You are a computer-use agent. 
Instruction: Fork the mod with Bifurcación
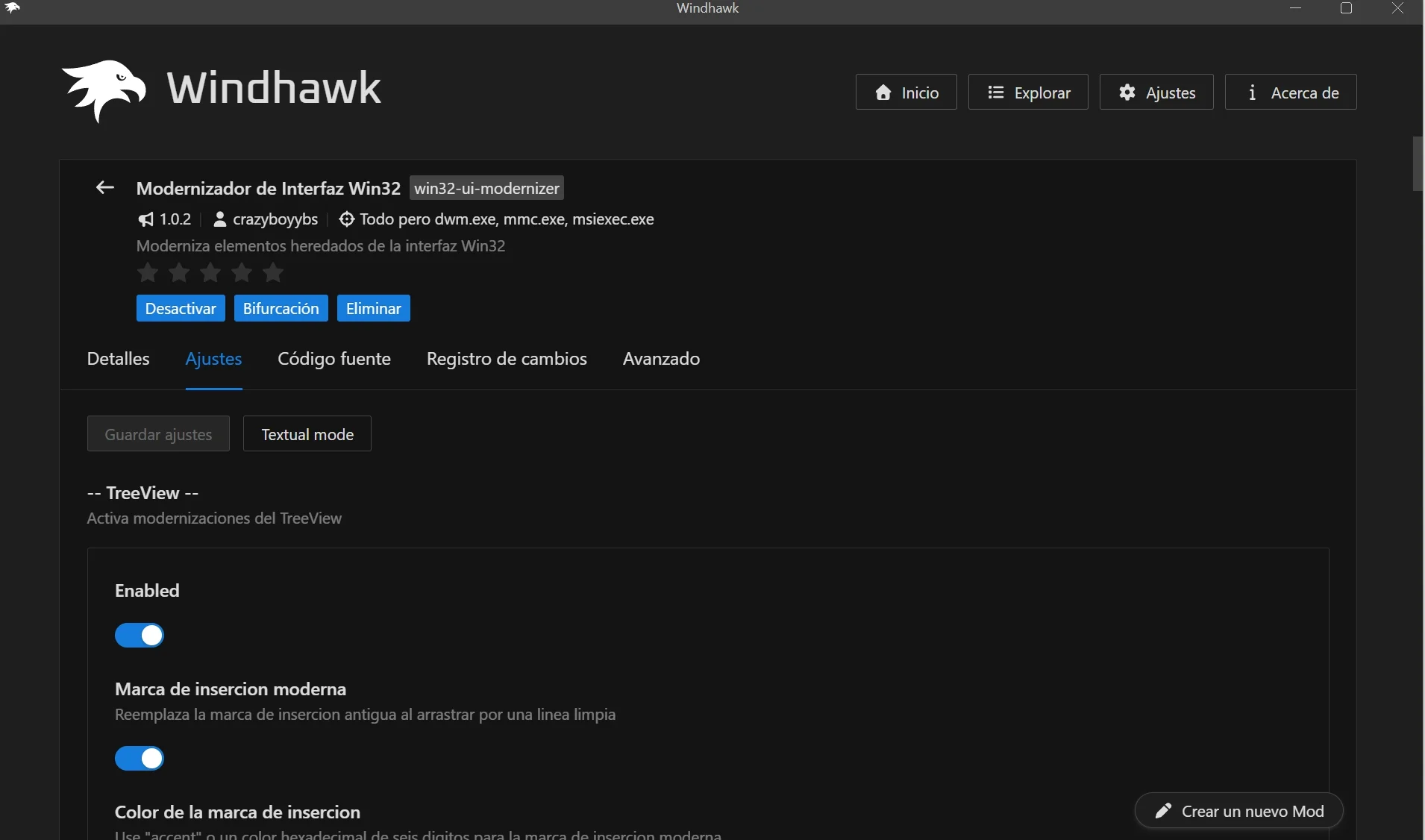(x=281, y=308)
